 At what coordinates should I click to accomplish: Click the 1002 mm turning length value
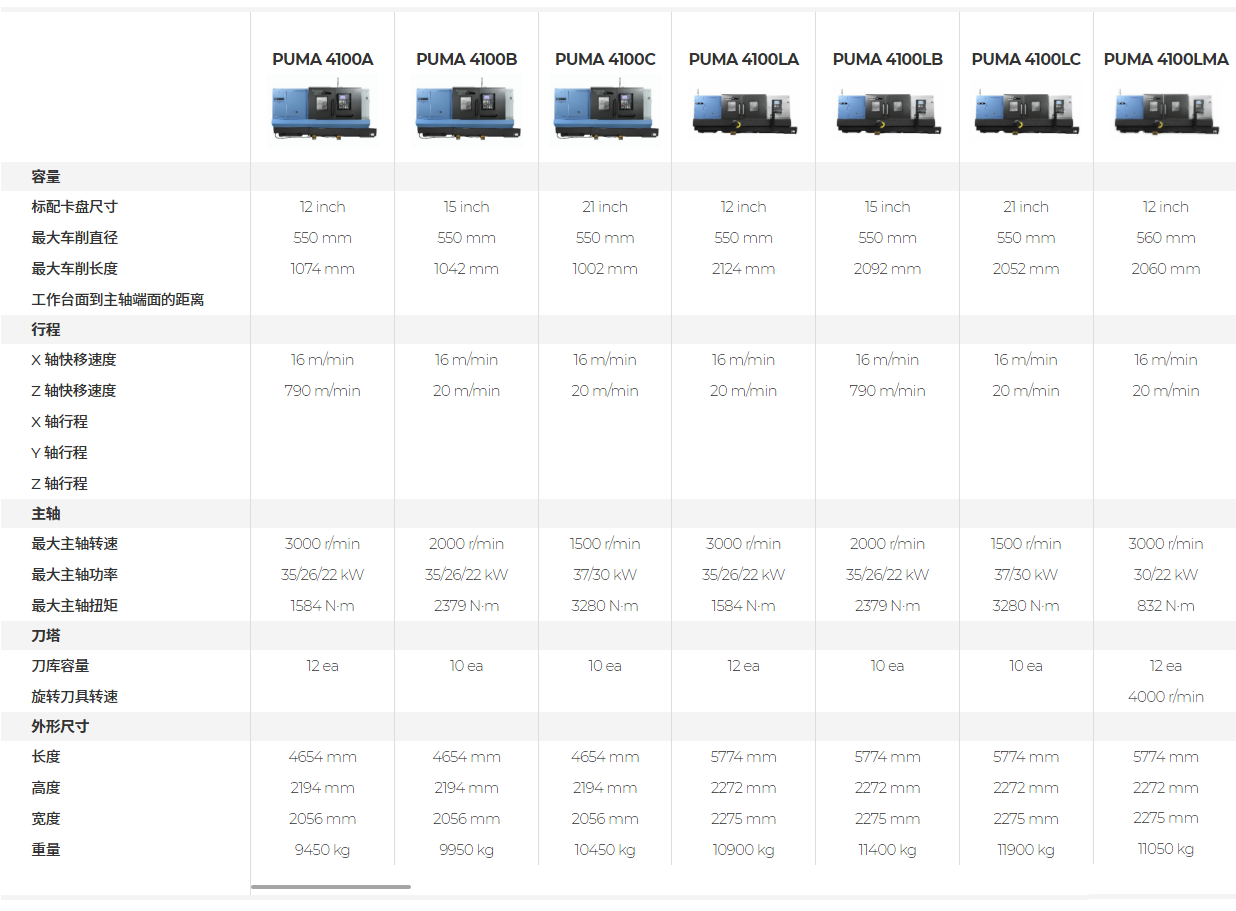pos(605,269)
